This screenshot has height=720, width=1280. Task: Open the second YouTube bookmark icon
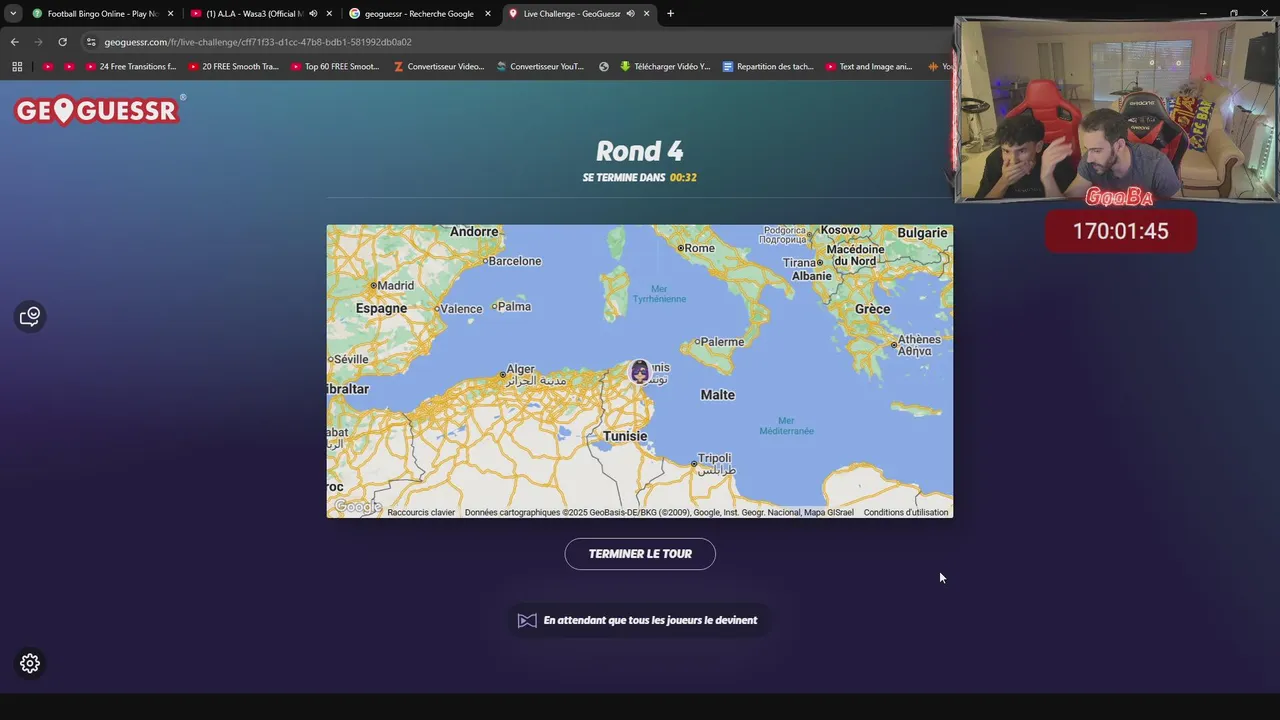pos(69,67)
